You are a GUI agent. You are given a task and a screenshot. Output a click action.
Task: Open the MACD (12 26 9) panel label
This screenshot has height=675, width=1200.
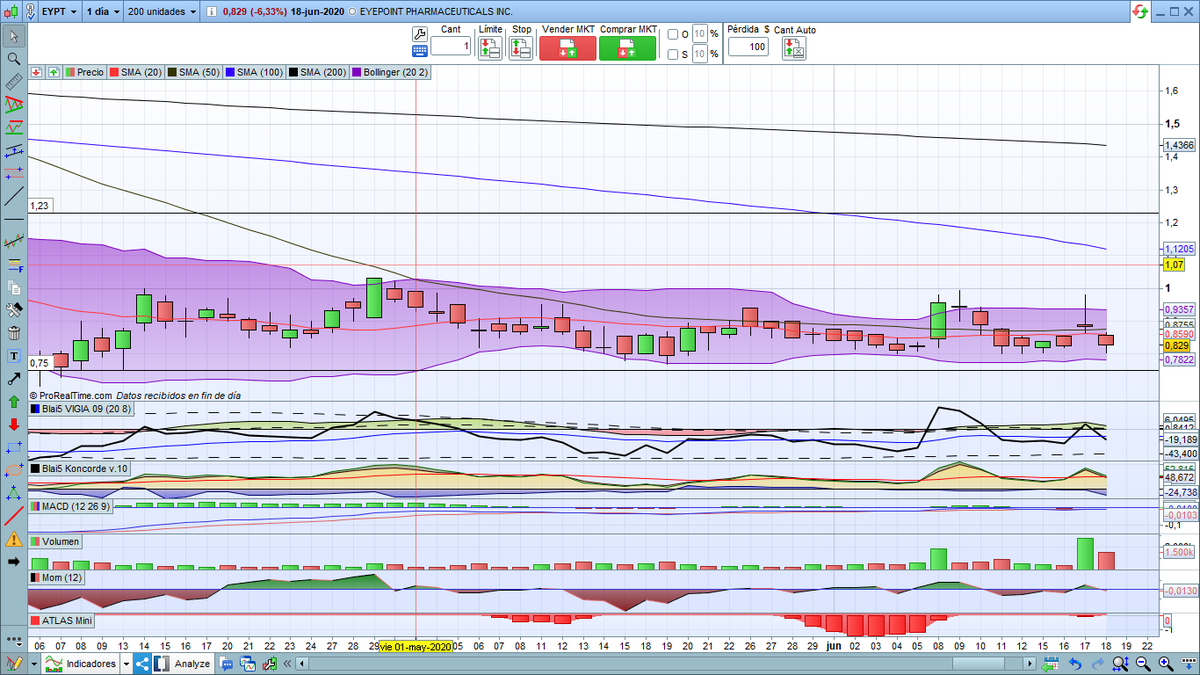coord(73,507)
